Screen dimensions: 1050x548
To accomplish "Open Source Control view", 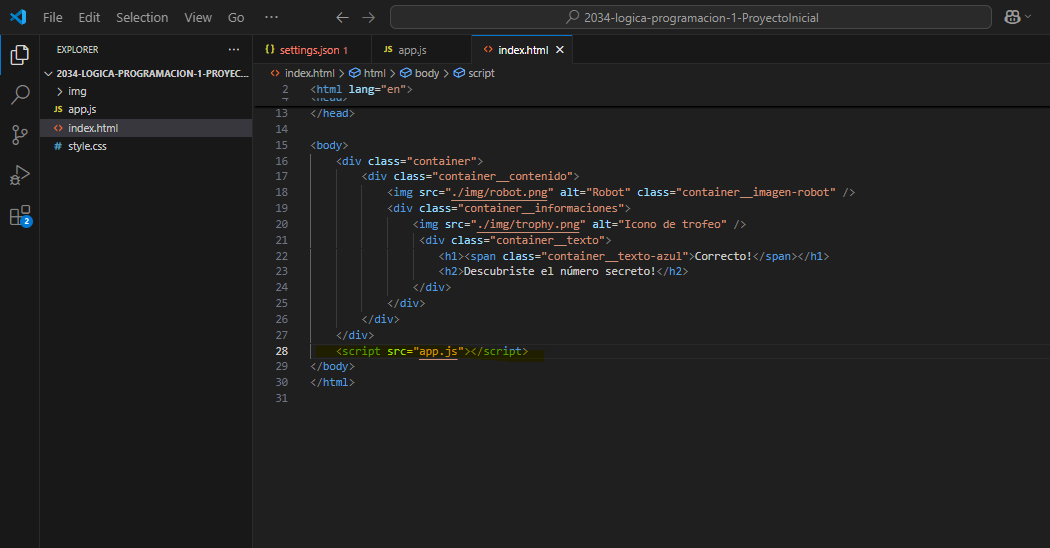I will (19, 135).
